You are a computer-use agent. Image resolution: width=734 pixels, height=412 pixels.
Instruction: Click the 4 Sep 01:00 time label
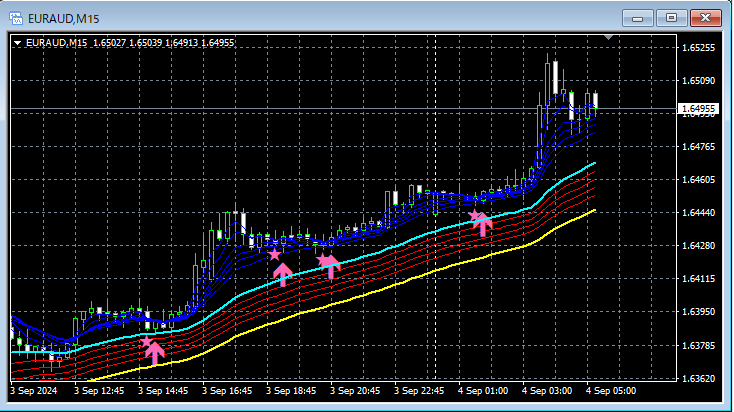click(x=483, y=390)
